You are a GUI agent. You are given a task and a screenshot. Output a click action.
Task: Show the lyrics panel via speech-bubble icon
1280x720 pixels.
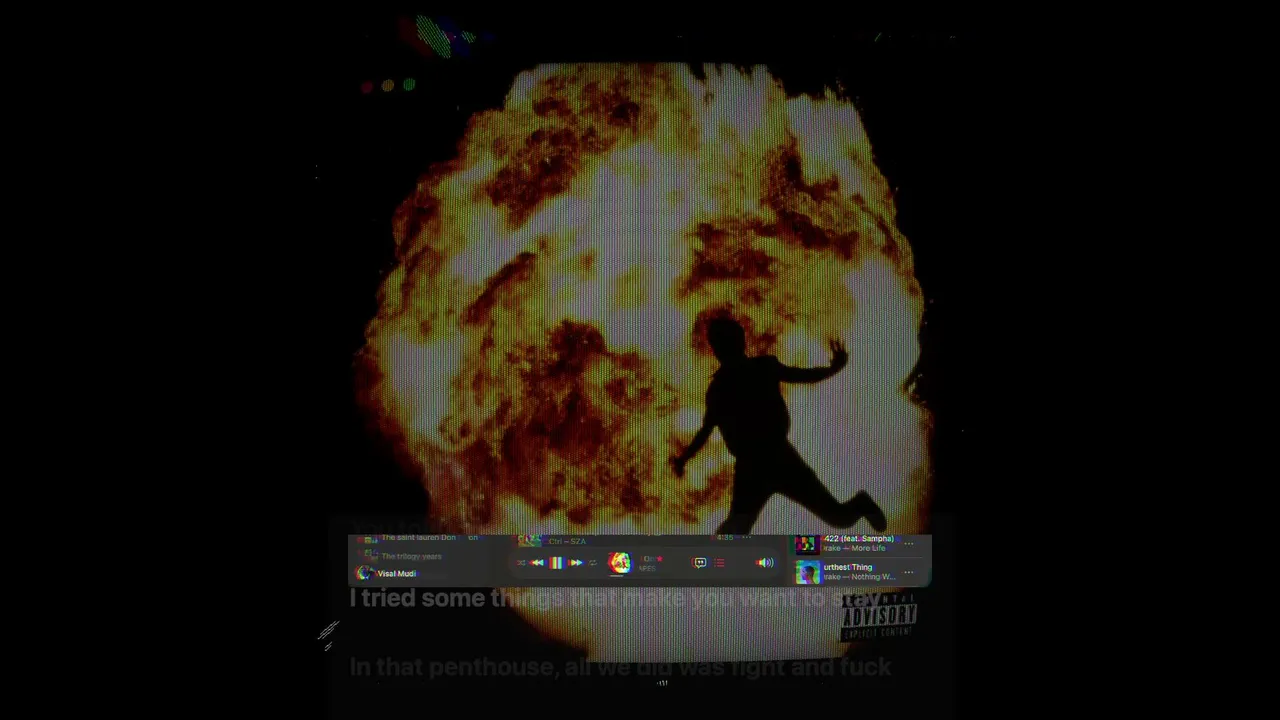pos(700,563)
